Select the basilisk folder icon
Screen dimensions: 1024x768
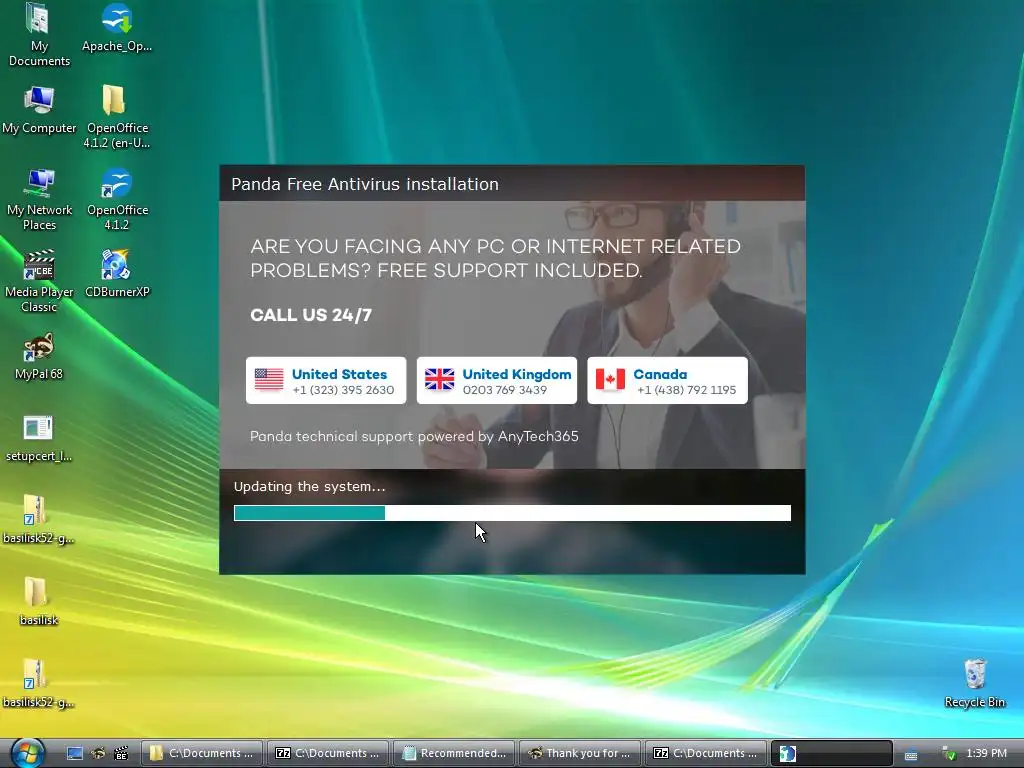point(39,601)
